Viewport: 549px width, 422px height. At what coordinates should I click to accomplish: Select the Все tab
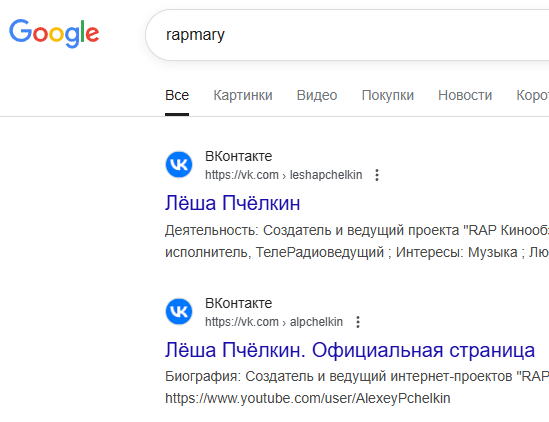pyautogui.click(x=177, y=96)
